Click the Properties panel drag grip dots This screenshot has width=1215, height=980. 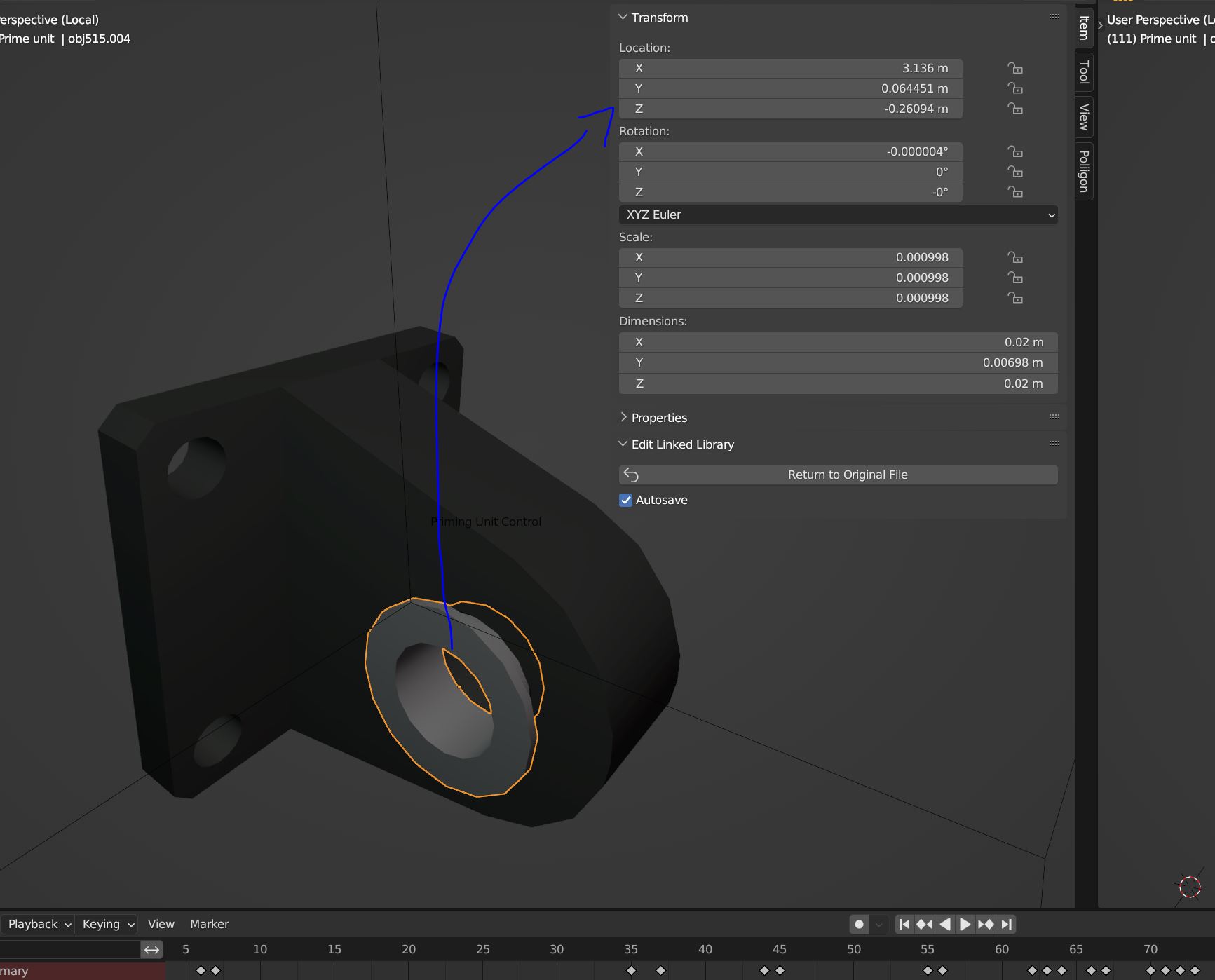click(1054, 416)
